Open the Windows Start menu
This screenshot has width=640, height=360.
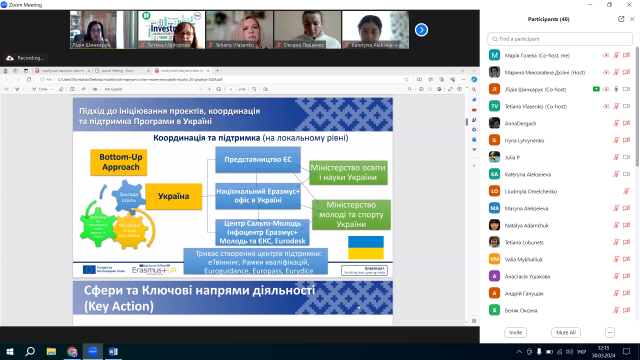[10, 351]
